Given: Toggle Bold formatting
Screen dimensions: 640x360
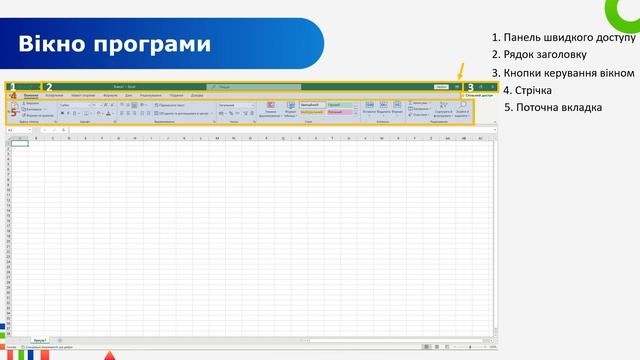Looking at the screenshot, I should pyautogui.click(x=62, y=113).
